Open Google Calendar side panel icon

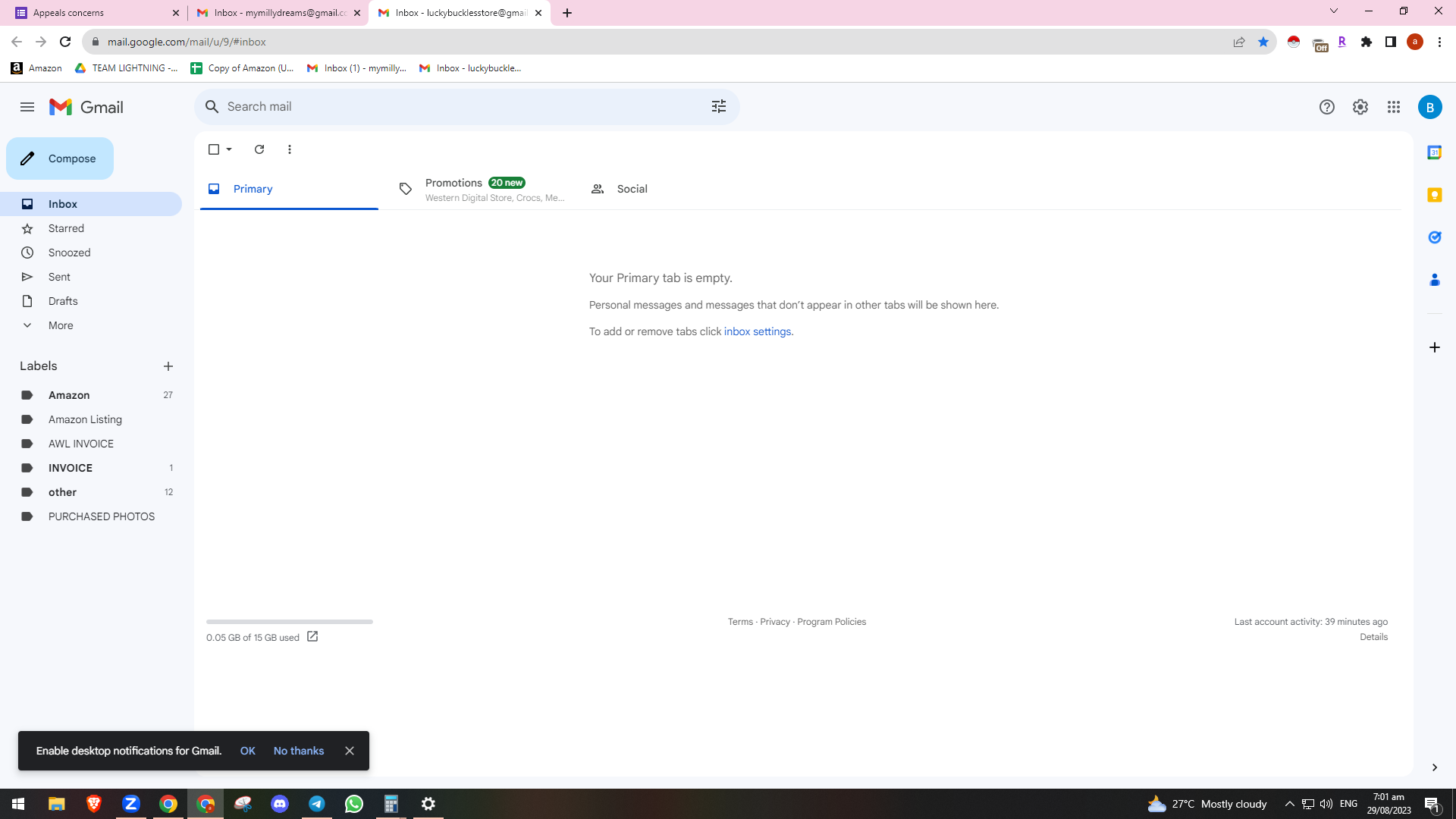(x=1435, y=152)
